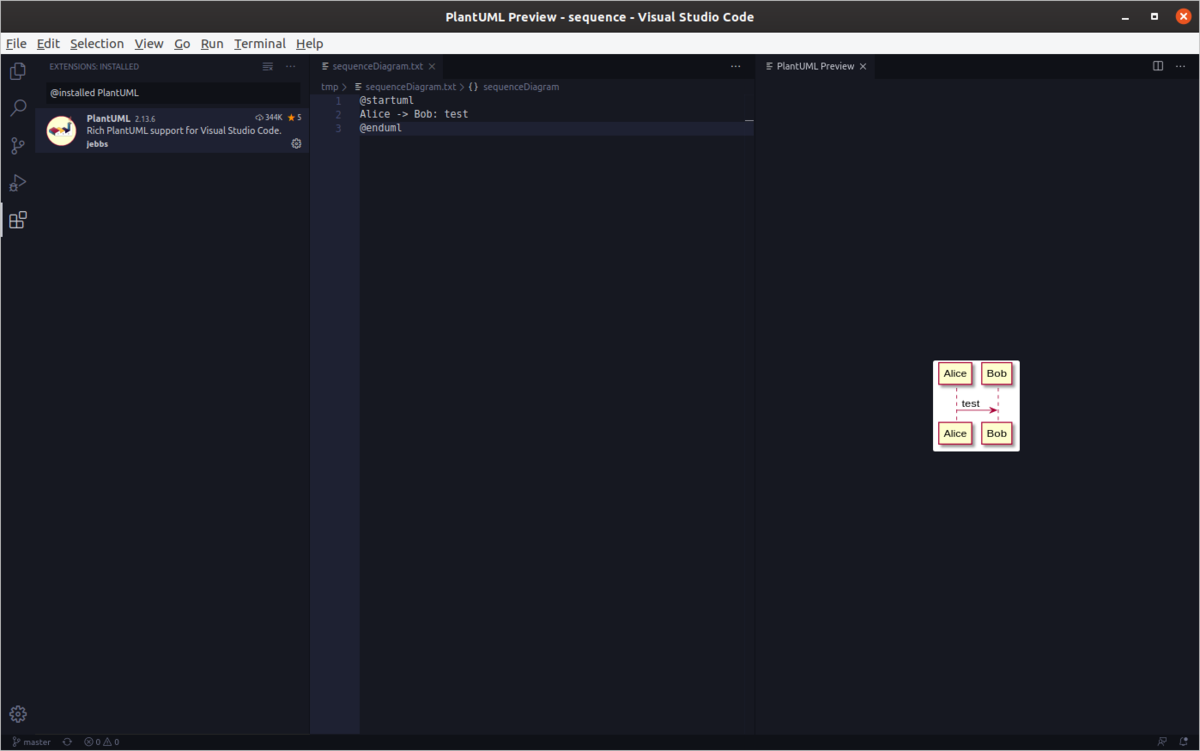Viewport: 1200px width, 751px height.
Task: Click the synchronize changes status icon
Action: (x=68, y=742)
